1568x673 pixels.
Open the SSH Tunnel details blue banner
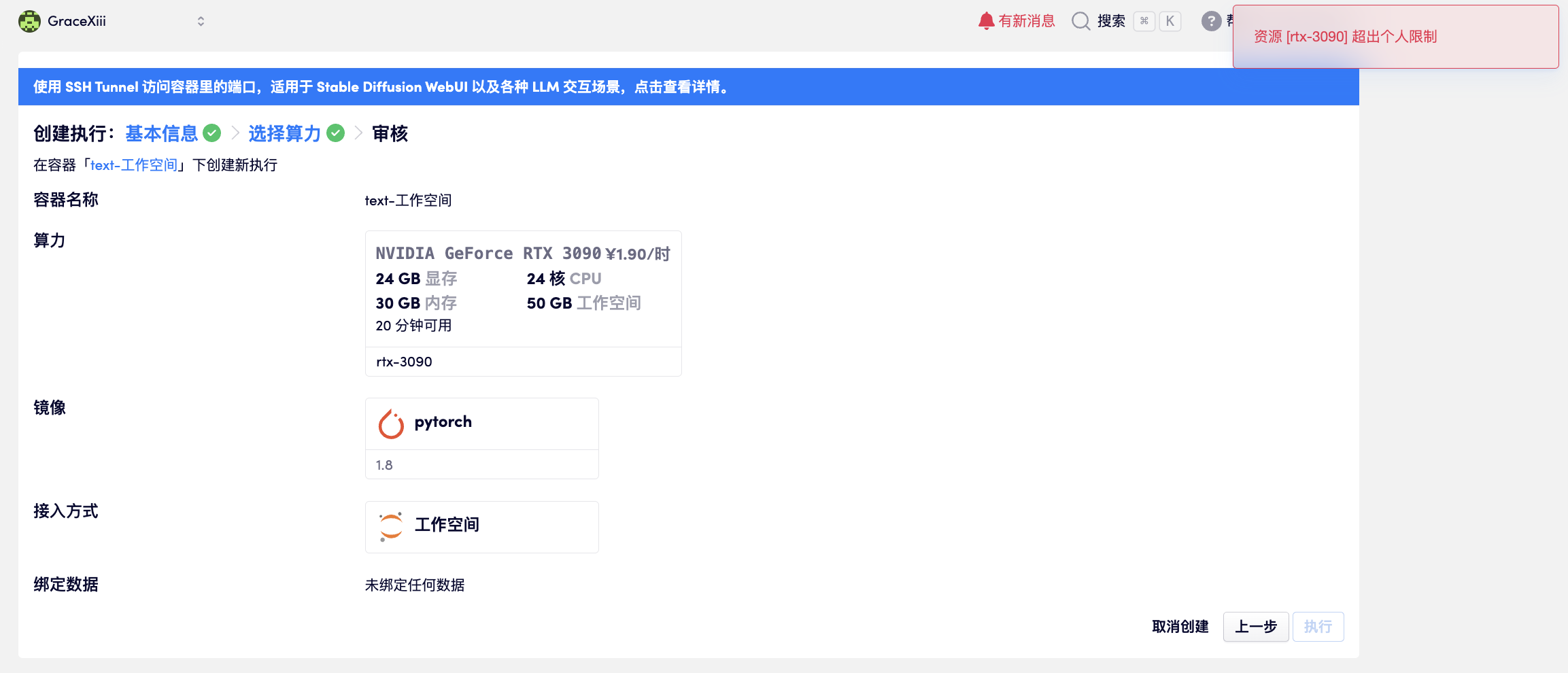[x=381, y=87]
